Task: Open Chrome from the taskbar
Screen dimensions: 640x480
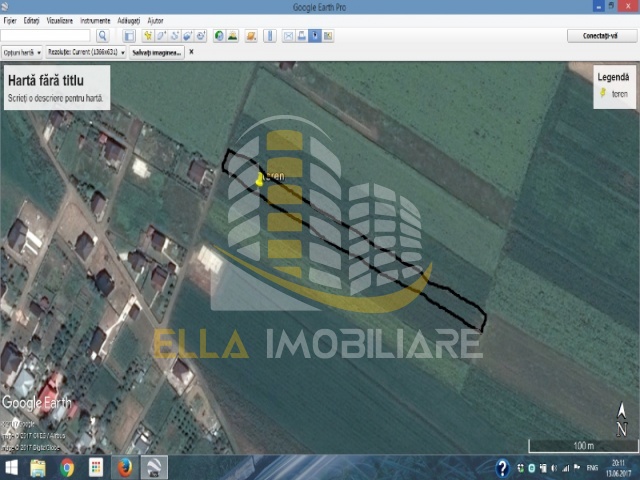Action: click(x=67, y=468)
